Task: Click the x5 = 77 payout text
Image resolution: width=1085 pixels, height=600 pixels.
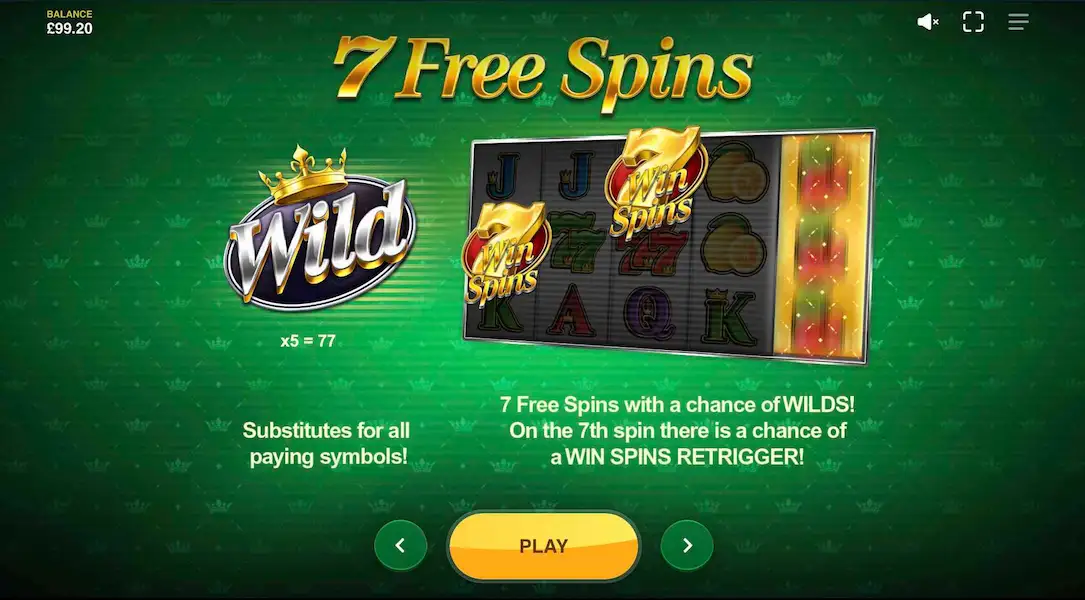Action: [x=308, y=340]
